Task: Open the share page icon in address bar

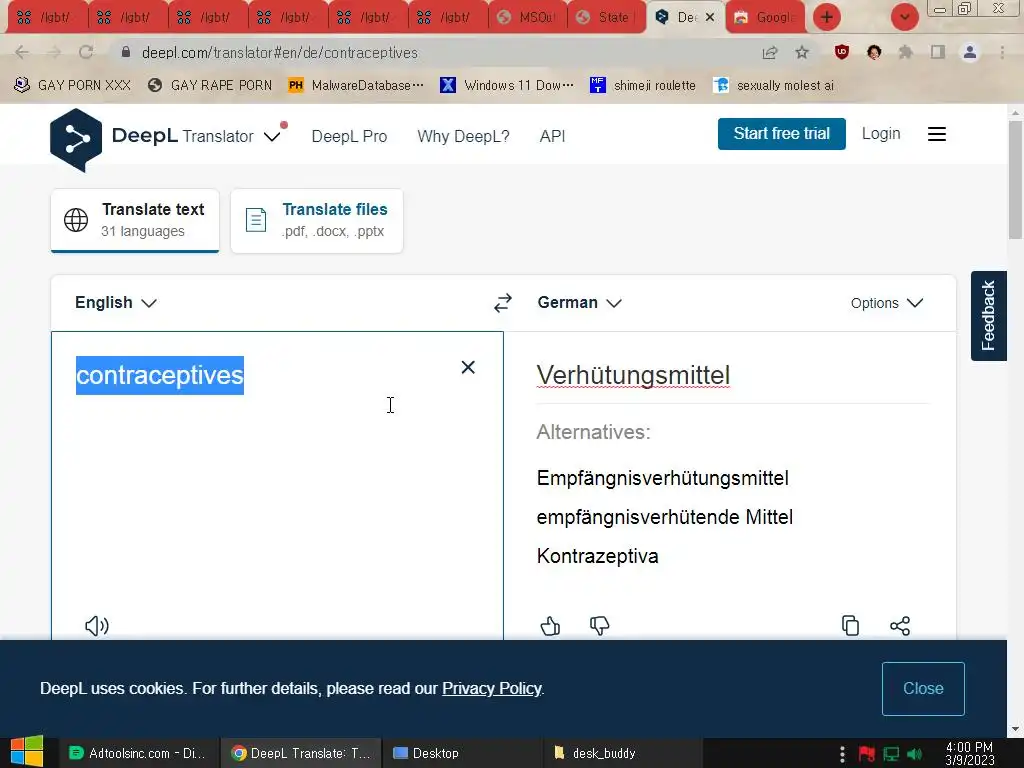Action: tap(770, 52)
